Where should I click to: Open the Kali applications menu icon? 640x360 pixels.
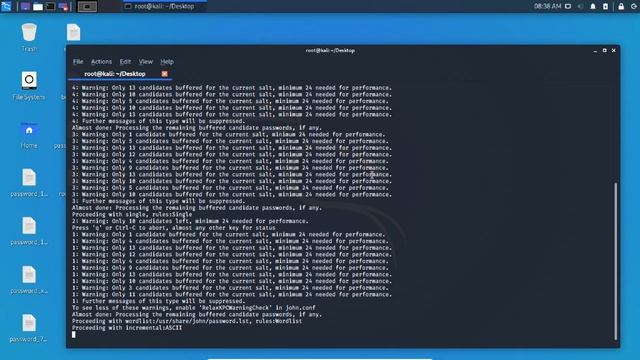point(6,6)
